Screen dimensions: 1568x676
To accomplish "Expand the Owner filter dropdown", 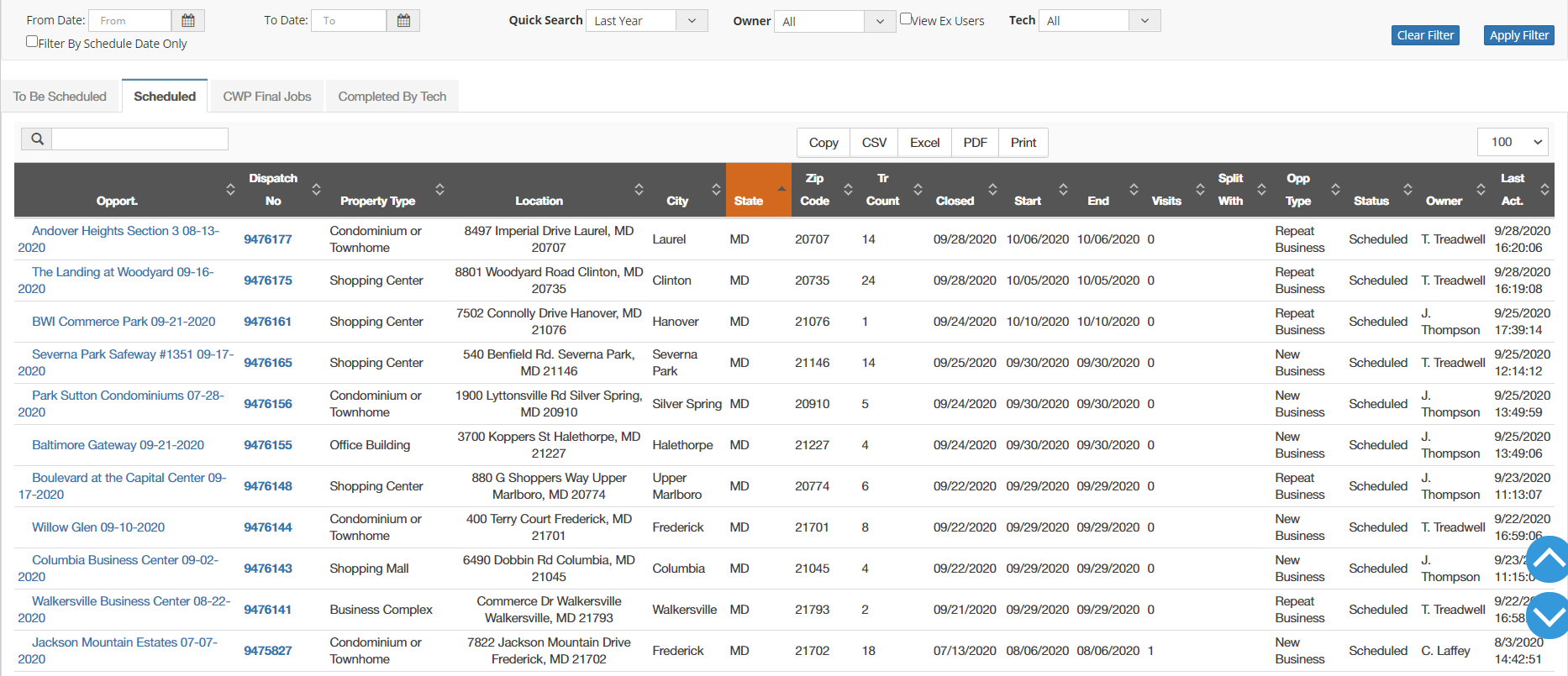I will [x=834, y=21].
